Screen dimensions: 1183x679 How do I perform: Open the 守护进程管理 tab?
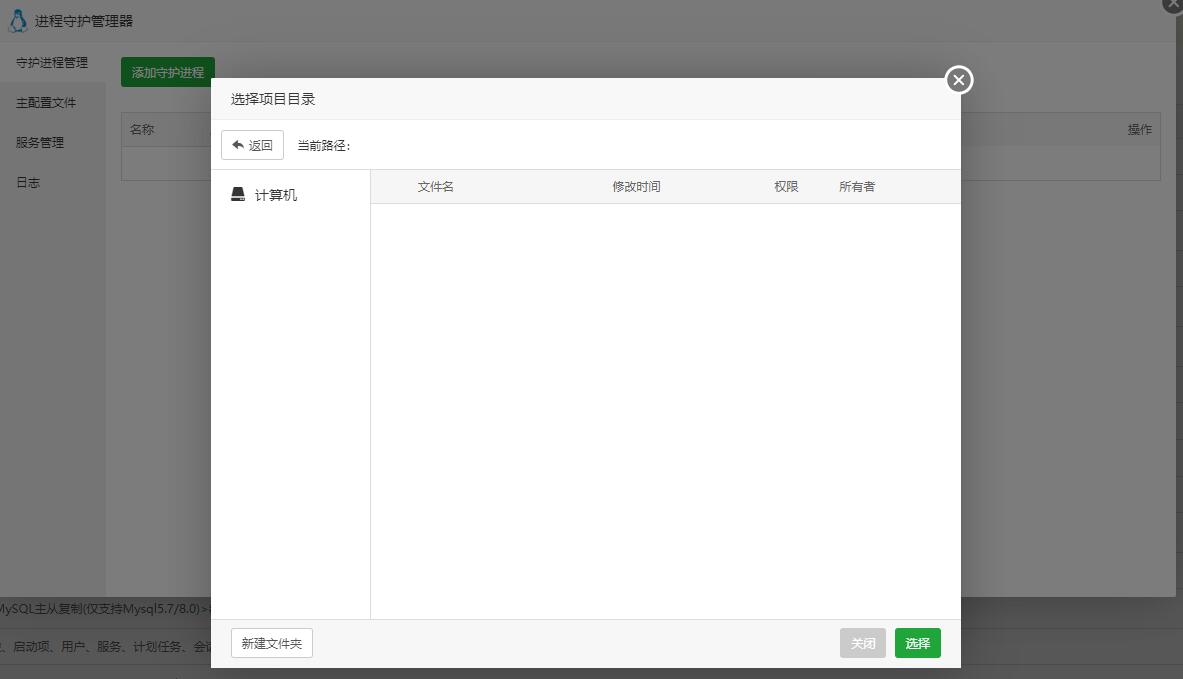52,63
